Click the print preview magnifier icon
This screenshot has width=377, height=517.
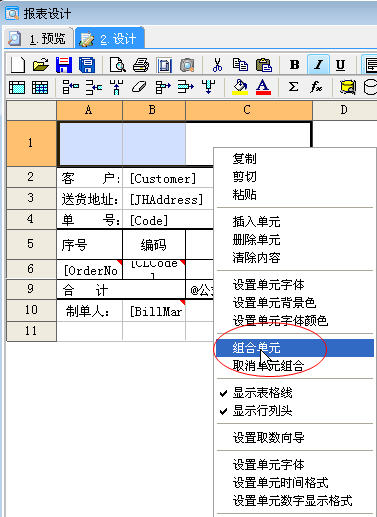(x=118, y=65)
